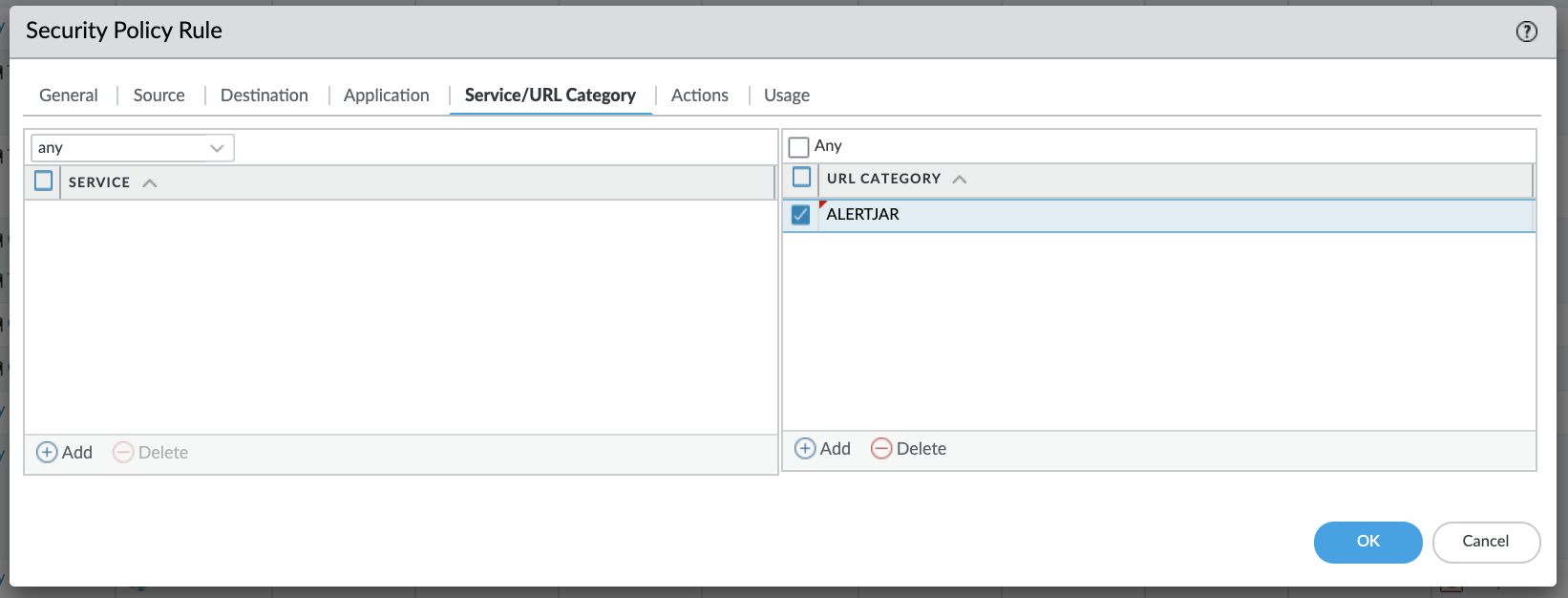Click the plus icon to add a service

coord(47,452)
